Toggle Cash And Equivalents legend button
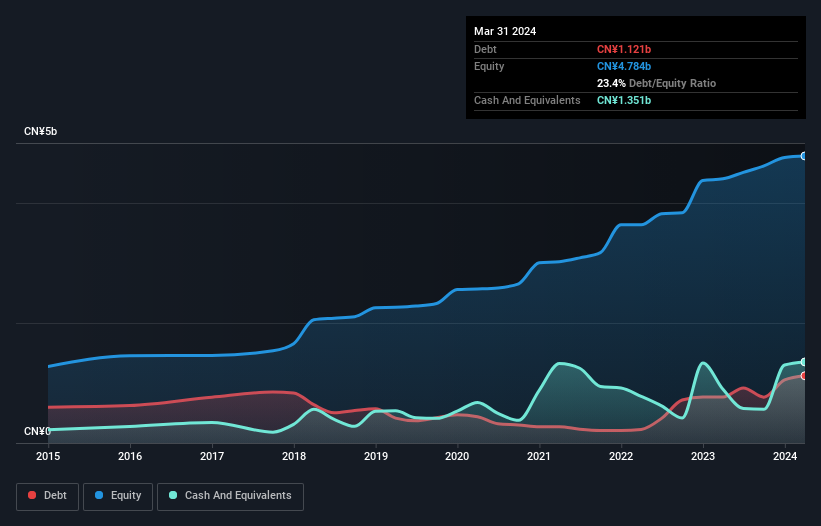The image size is (821, 526). point(230,496)
